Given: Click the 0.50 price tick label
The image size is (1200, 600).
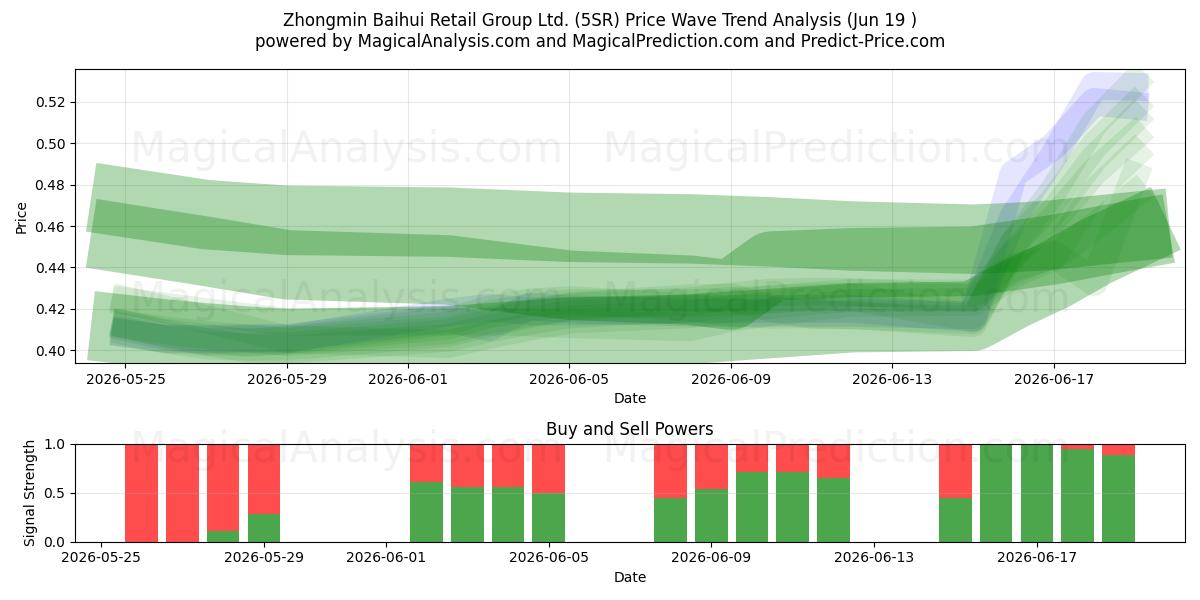Looking at the screenshot, I should point(52,144).
